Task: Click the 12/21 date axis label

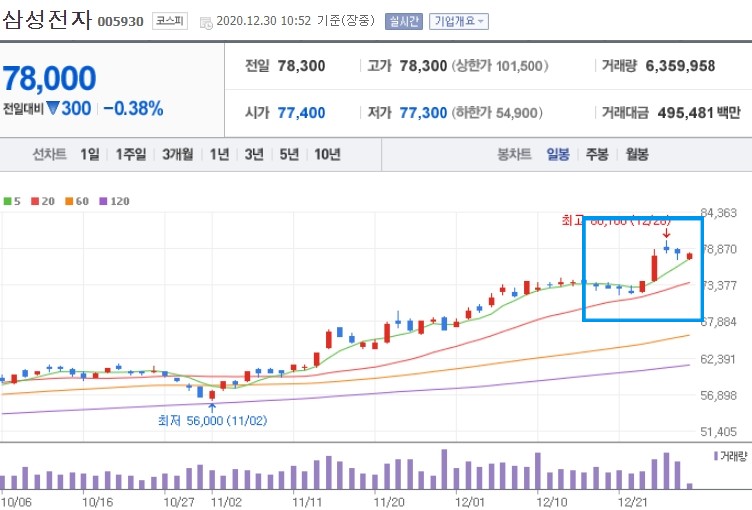Action: click(633, 503)
